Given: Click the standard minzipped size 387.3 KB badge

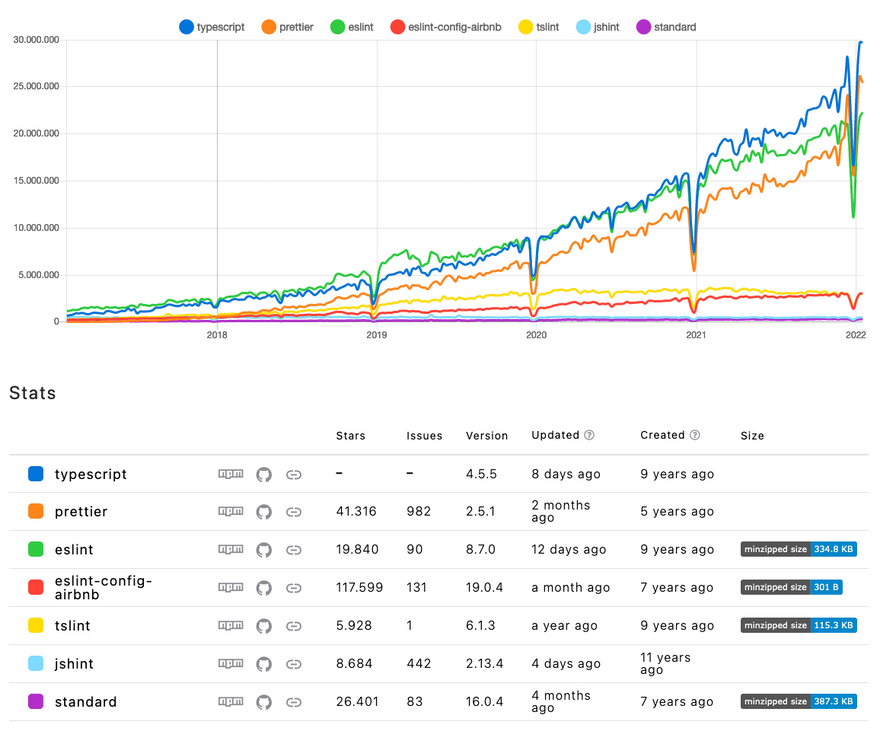Looking at the screenshot, I should [x=799, y=702].
